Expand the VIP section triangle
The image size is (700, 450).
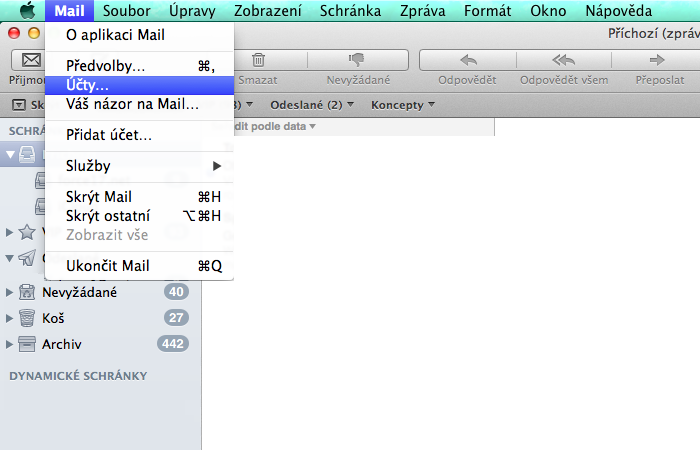pyautogui.click(x=9, y=232)
